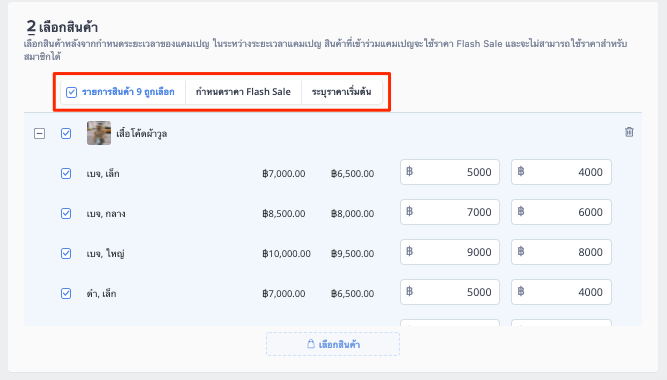Screen dimensions: 667x380
Task: Click the รายการสินค้า 9 ถูกเลือก label
Action: click(128, 92)
